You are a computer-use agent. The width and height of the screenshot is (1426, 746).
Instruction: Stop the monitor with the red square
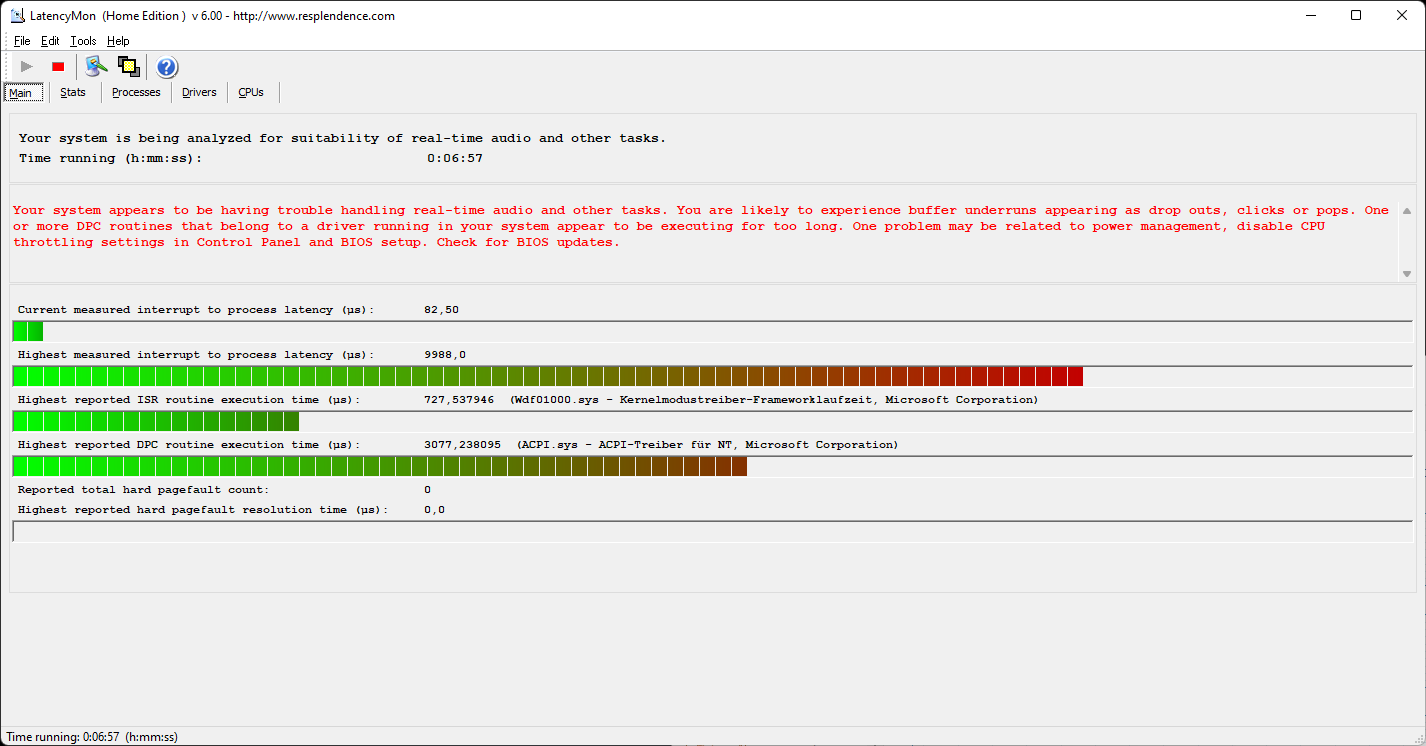pyautogui.click(x=58, y=67)
